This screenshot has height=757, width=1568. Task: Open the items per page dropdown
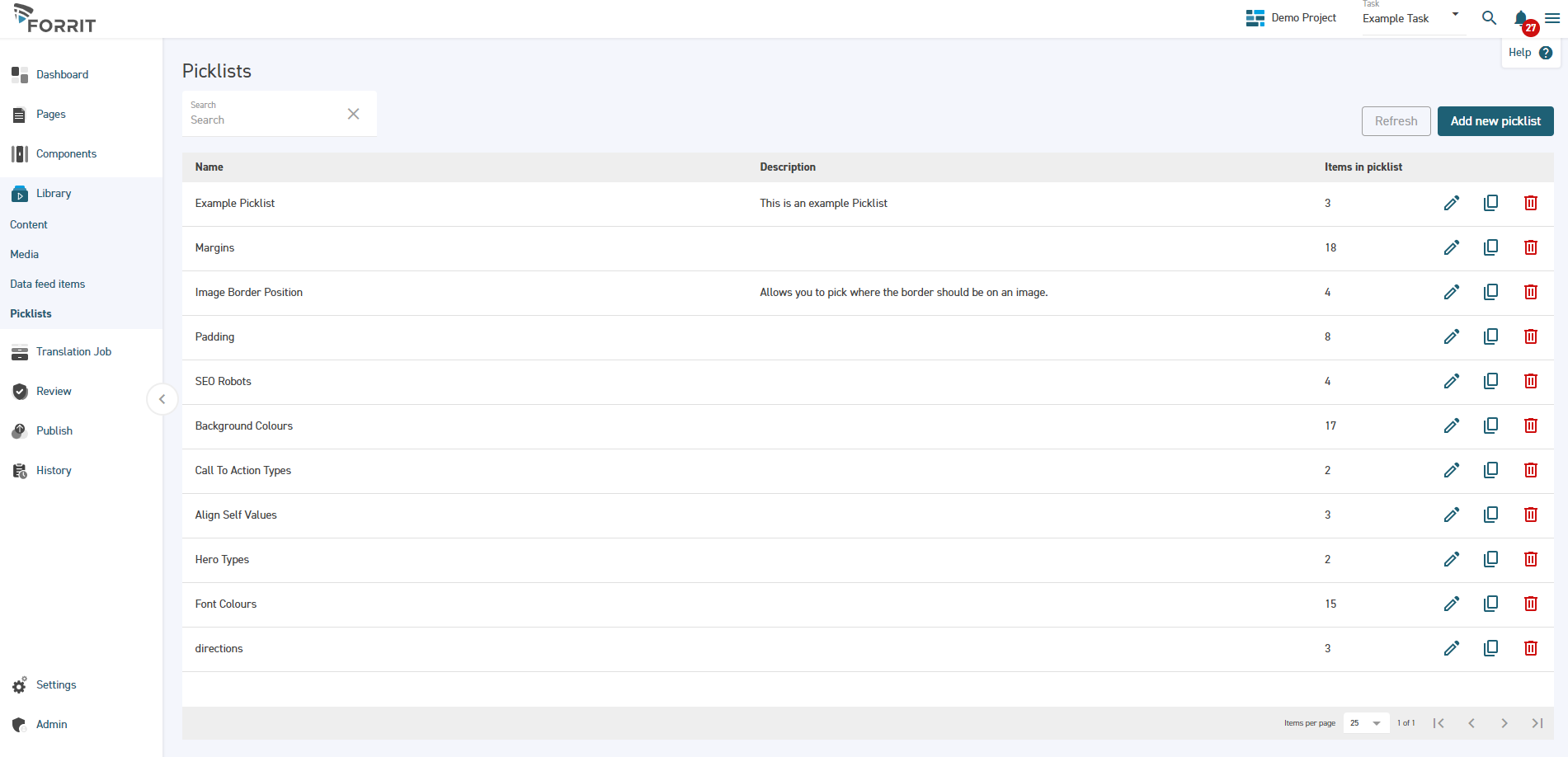[1365, 723]
